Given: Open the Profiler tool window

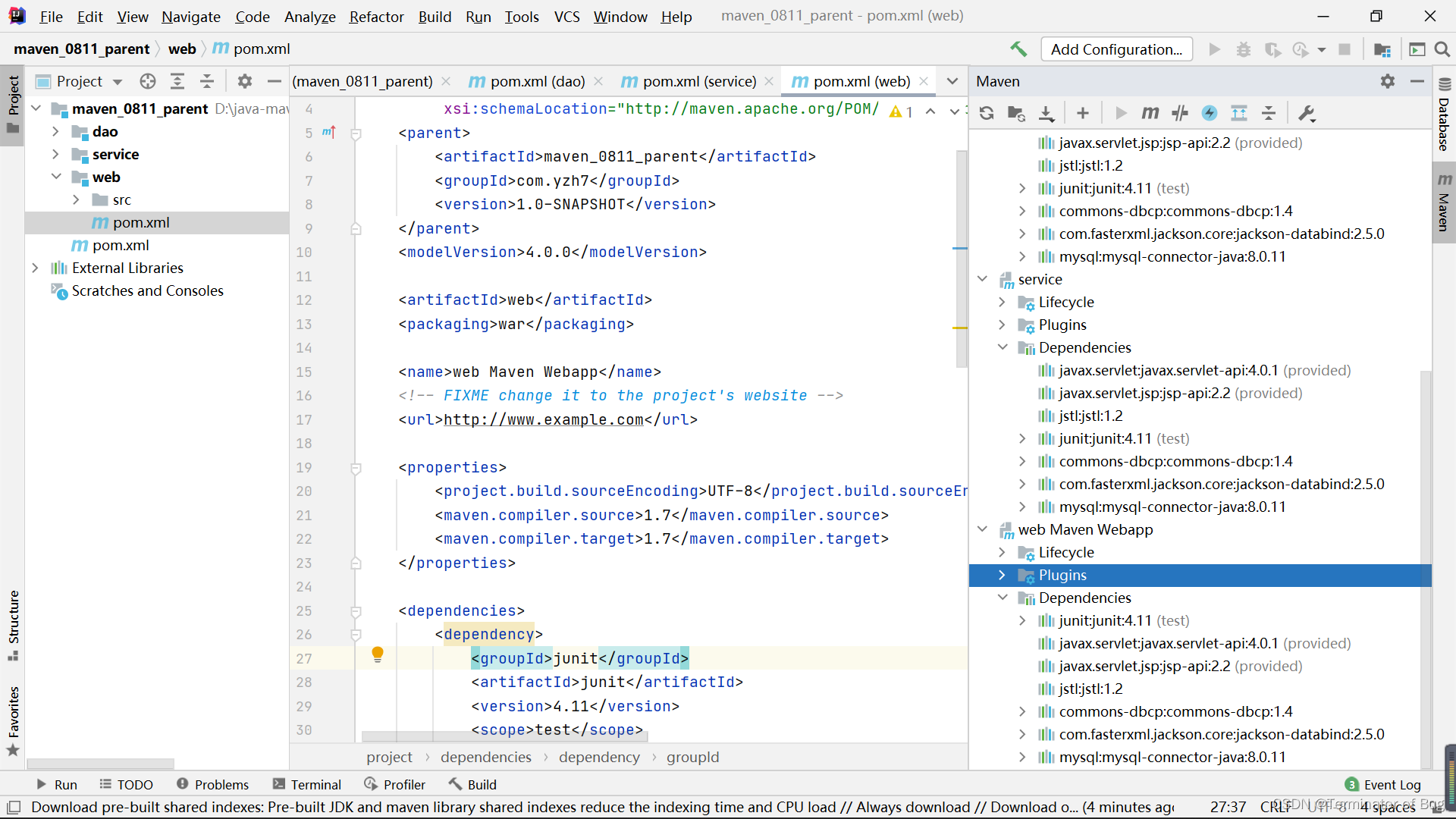Looking at the screenshot, I should coord(394,784).
